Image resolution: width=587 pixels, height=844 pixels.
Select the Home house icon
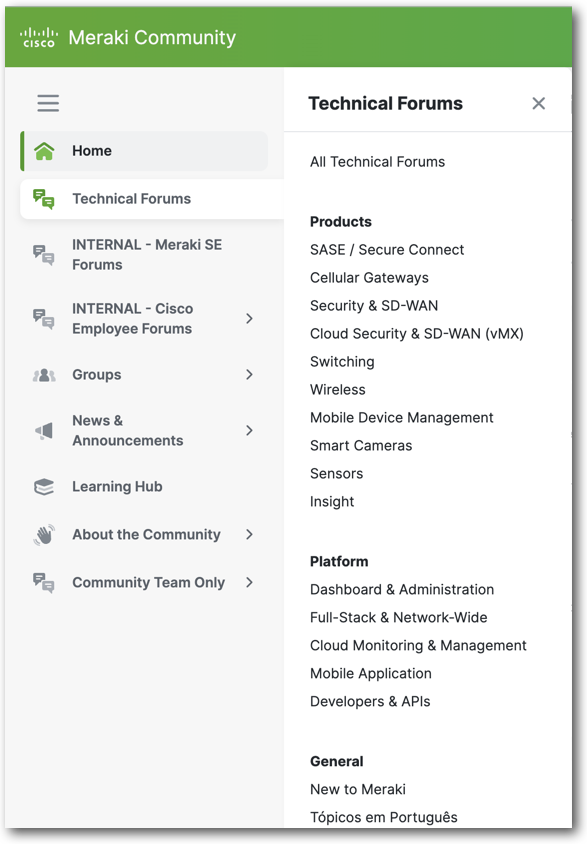click(43, 150)
